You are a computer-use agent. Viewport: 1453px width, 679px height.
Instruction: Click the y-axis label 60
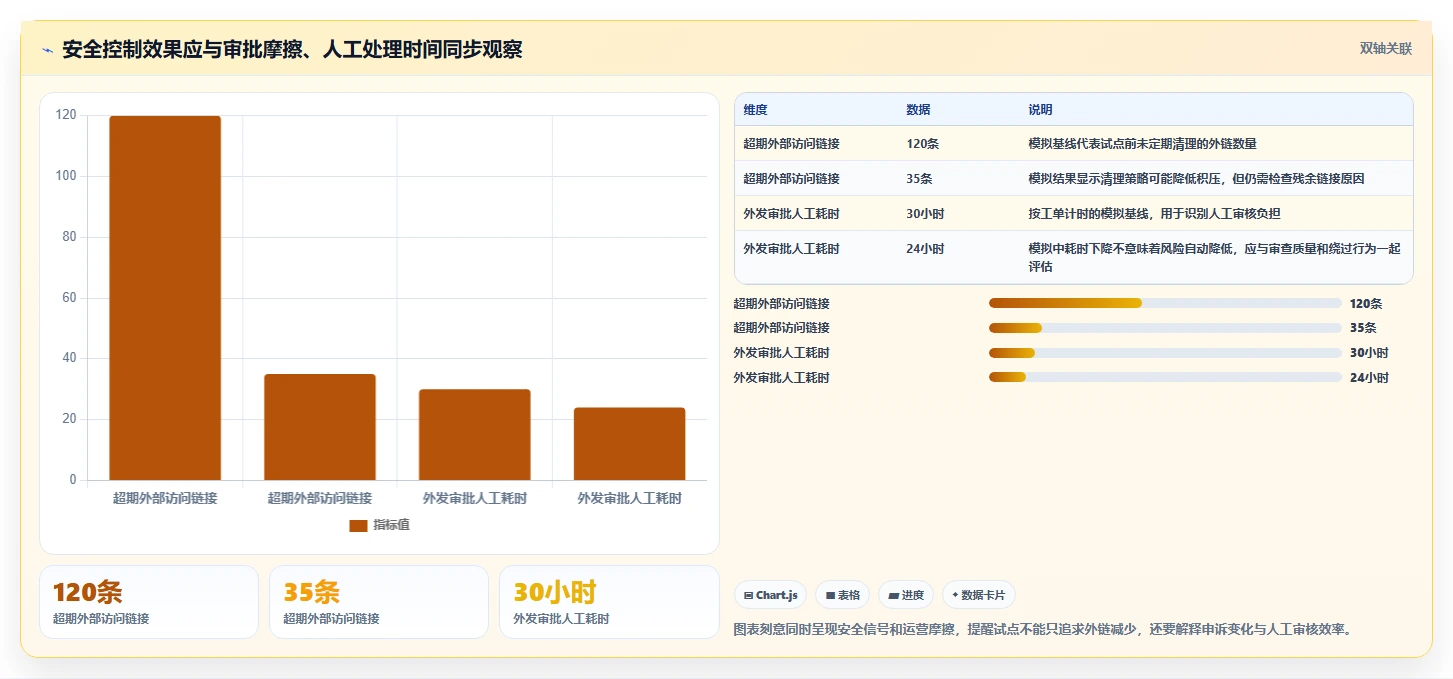pos(69,298)
